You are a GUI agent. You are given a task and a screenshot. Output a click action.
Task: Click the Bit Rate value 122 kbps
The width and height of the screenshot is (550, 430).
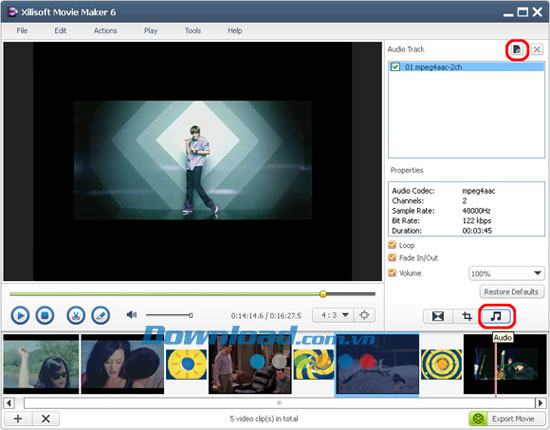[477, 221]
